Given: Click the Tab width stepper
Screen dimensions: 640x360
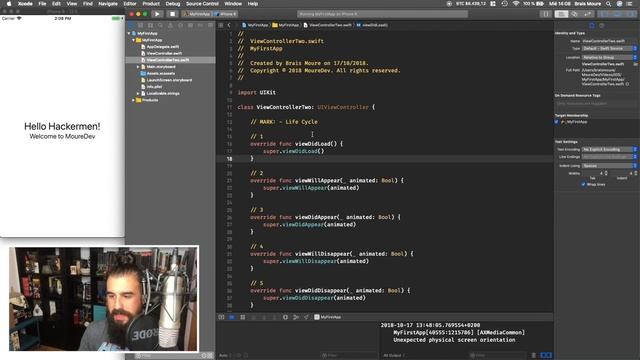Looking at the screenshot, I should pyautogui.click(x=606, y=173).
